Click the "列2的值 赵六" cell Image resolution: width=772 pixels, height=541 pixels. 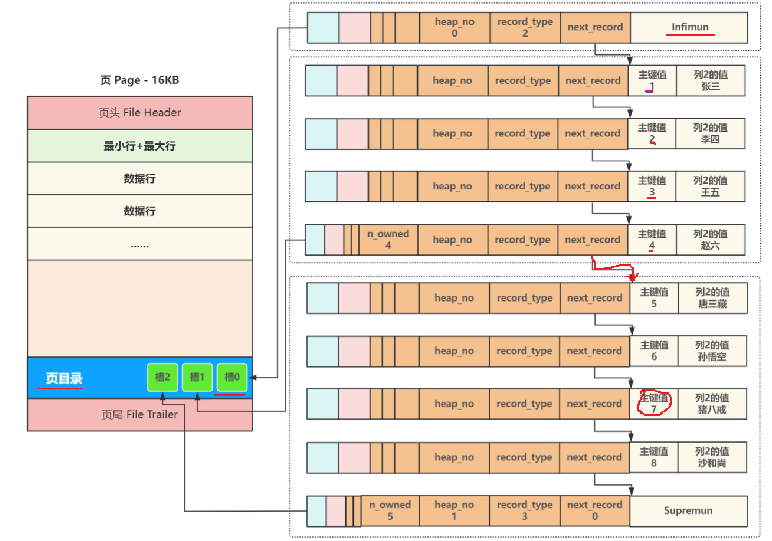coord(710,240)
